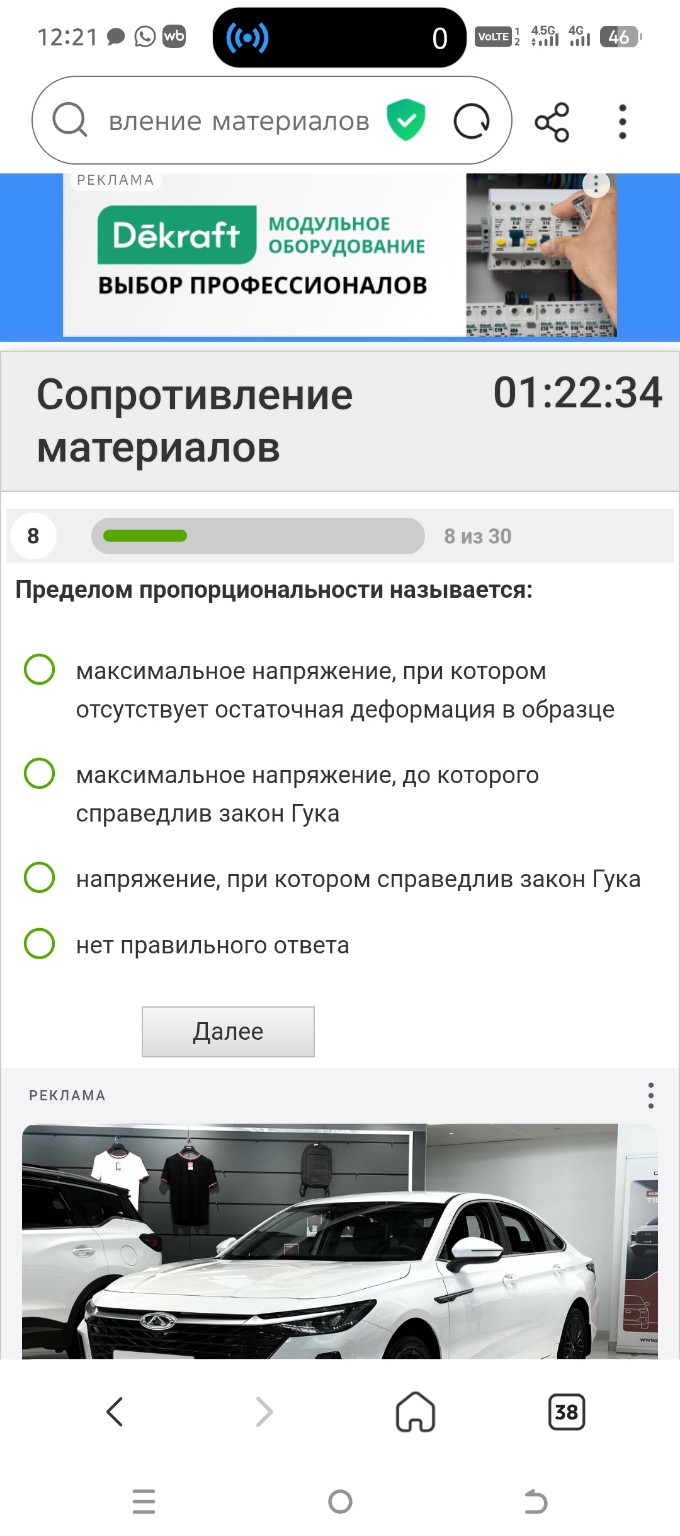Select answer about absence of residual deformation
Image resolution: width=680 pixels, height=1536 pixels.
coord(38,670)
